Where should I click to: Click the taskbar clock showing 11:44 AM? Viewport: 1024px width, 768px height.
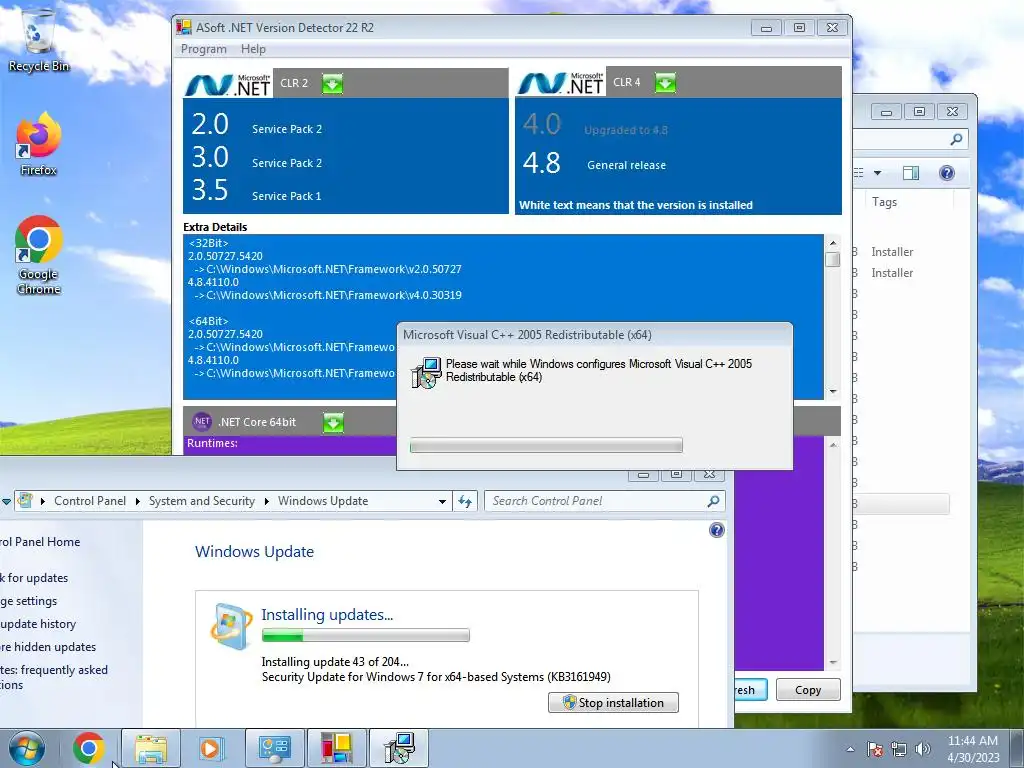pyautogui.click(x=973, y=749)
